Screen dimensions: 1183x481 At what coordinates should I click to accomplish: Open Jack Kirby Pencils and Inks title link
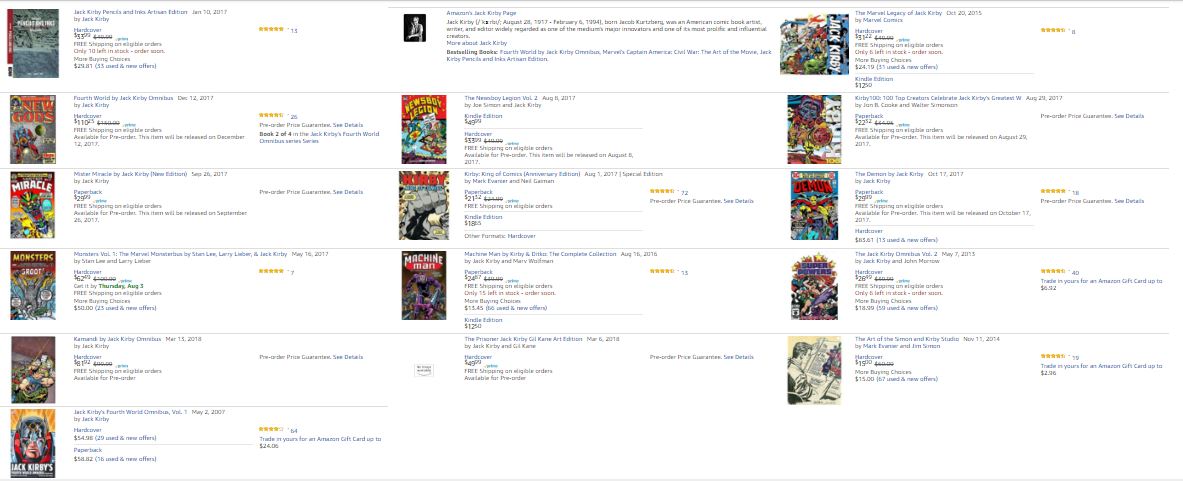[130, 12]
